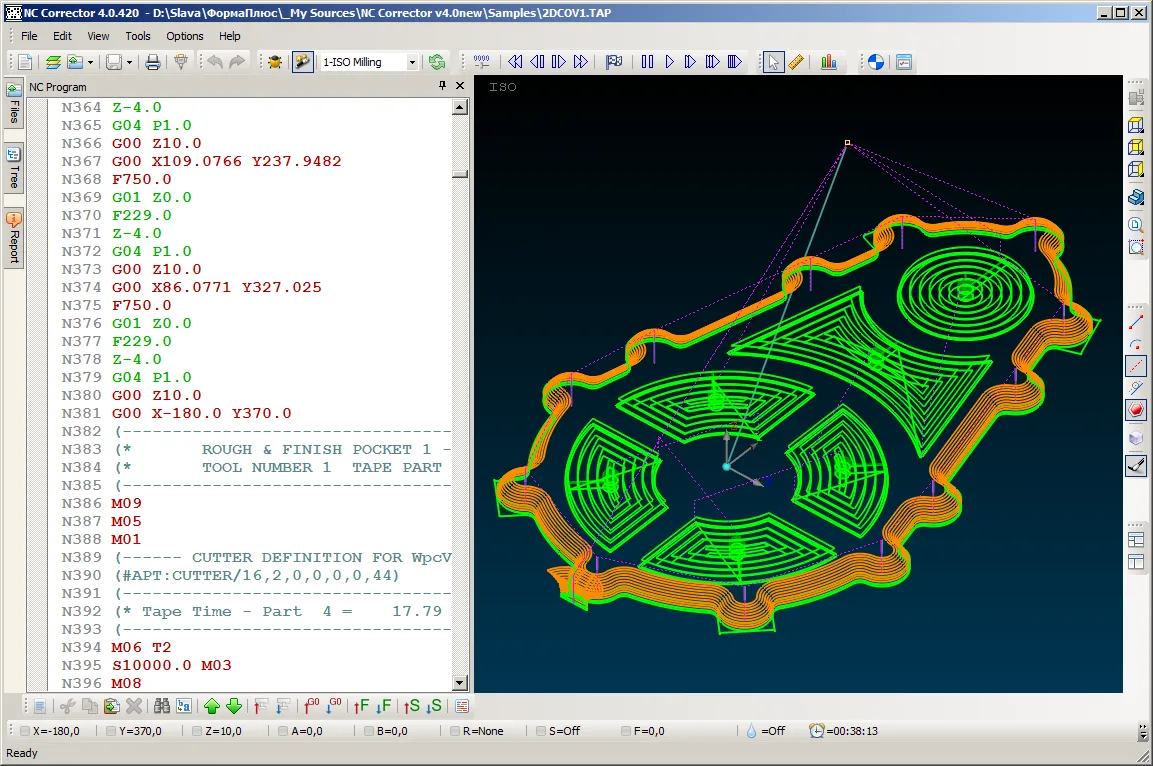
Task: Click the green refresh icon next to 1-ISO Milling
Action: [x=437, y=61]
